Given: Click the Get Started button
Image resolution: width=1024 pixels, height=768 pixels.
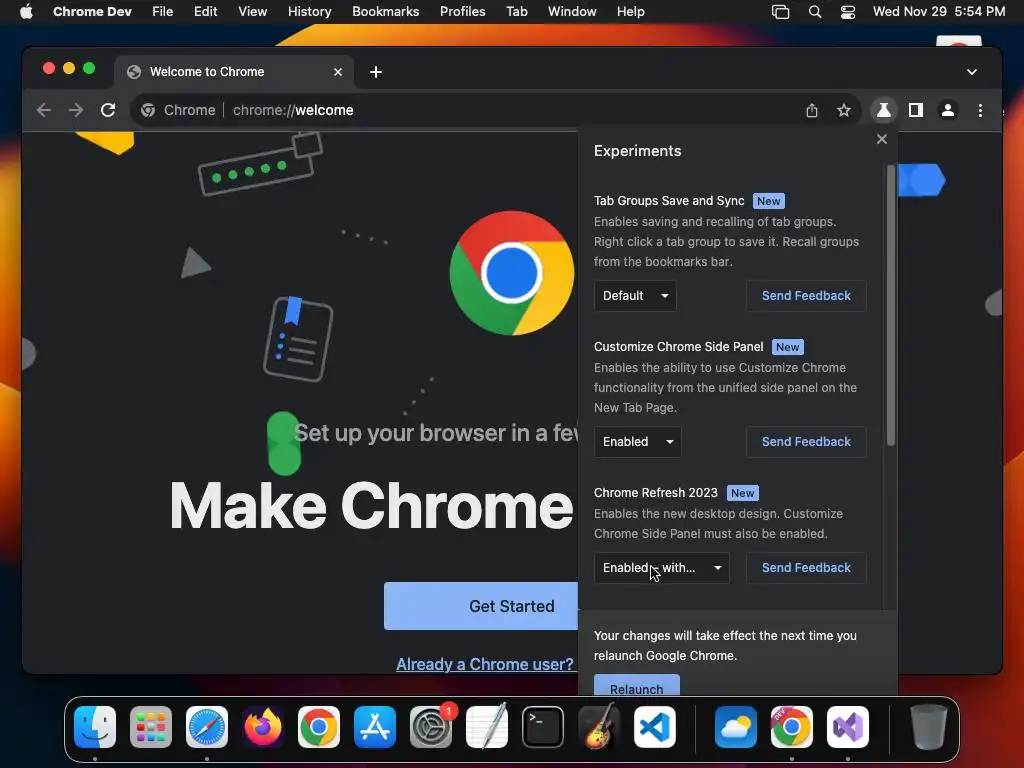Looking at the screenshot, I should coord(481,606).
